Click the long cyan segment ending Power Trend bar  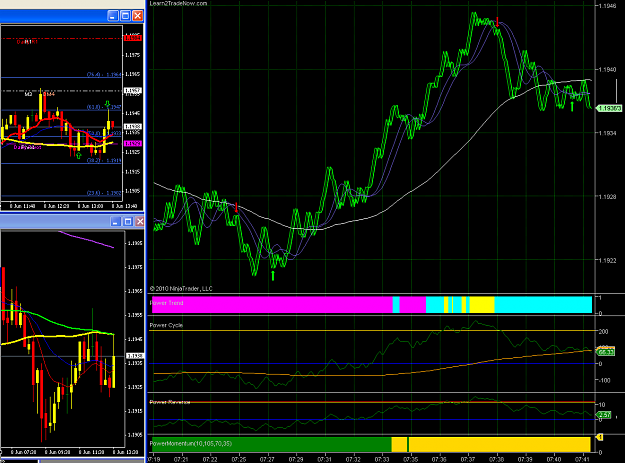(x=543, y=305)
